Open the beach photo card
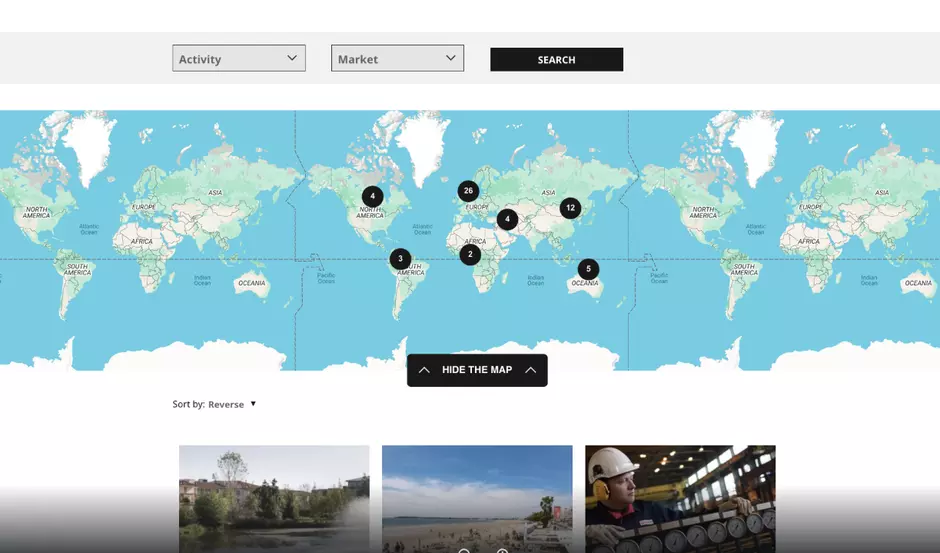Viewport: 940px width, 553px height. [477, 499]
